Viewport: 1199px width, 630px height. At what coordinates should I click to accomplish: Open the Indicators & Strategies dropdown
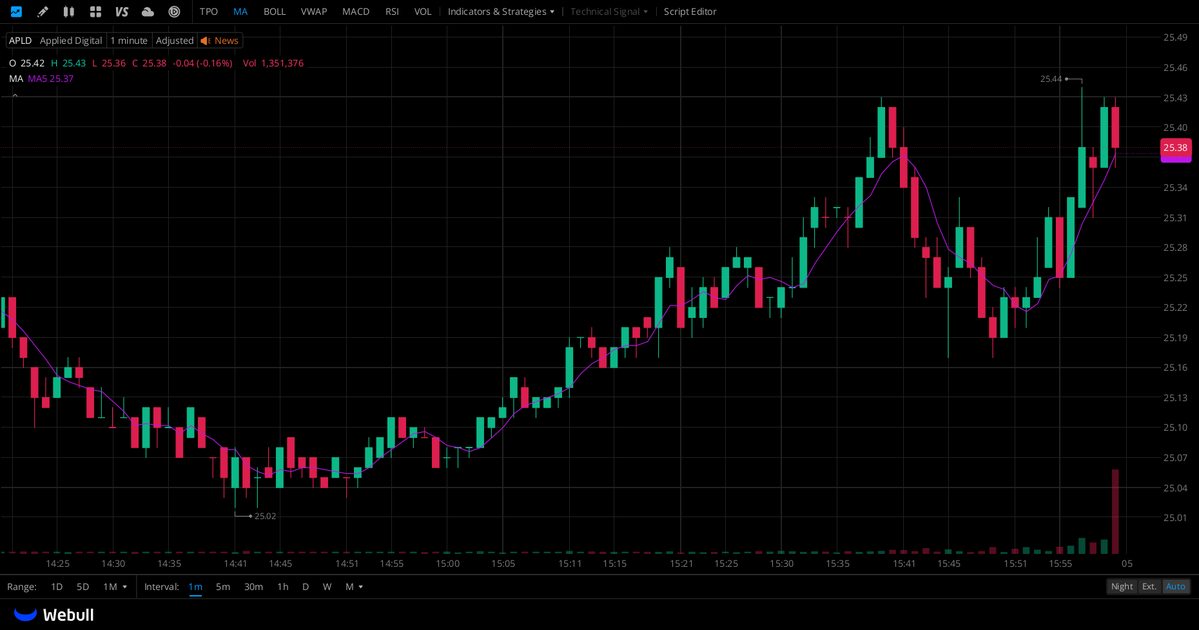tap(501, 11)
